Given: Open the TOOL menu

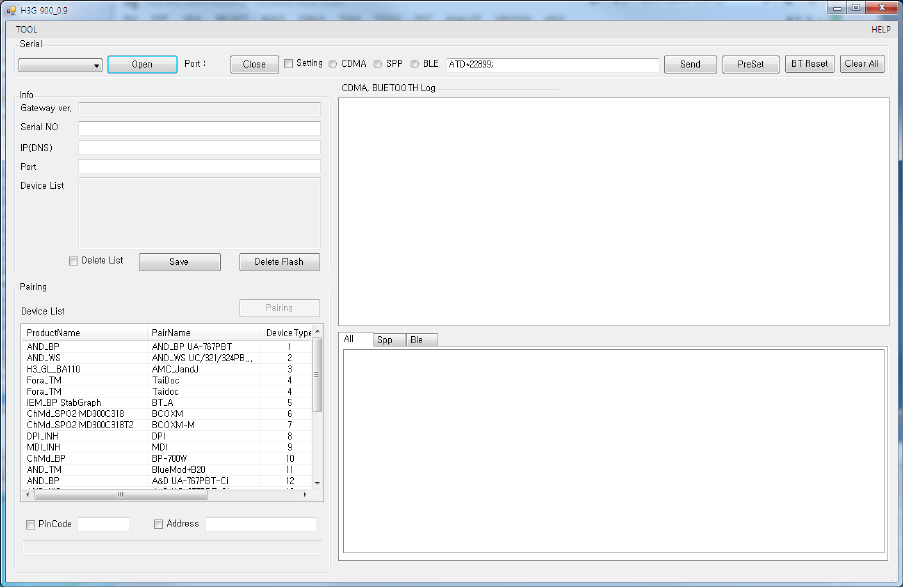Looking at the screenshot, I should coord(26,29).
